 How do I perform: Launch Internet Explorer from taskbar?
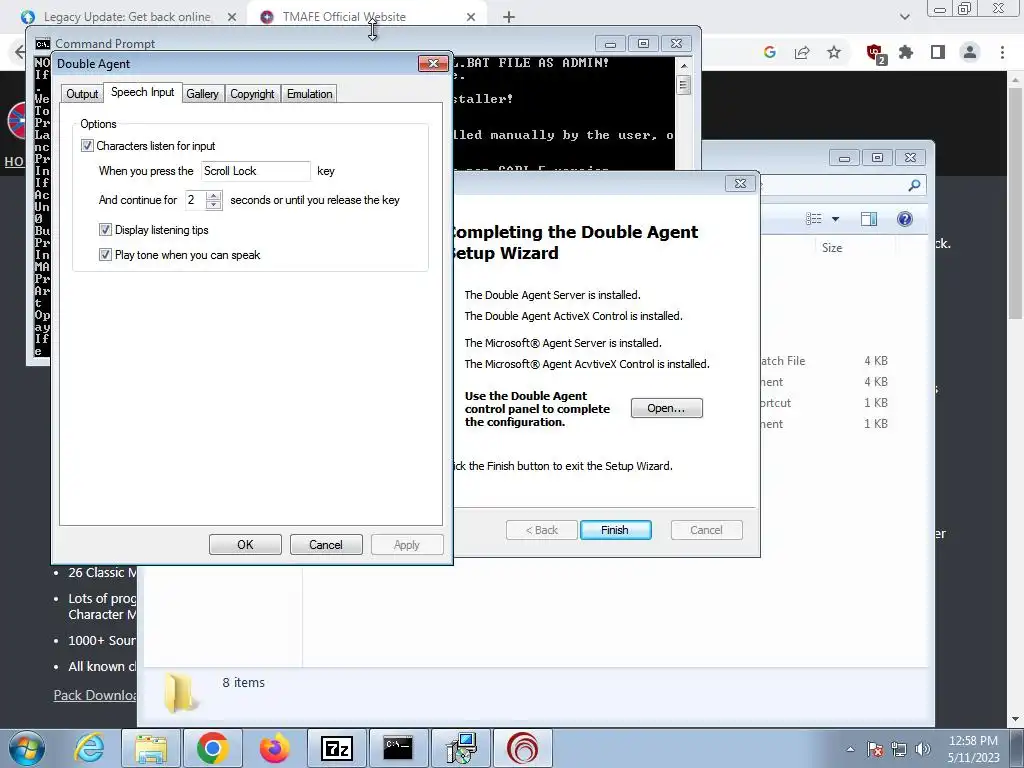(89, 748)
